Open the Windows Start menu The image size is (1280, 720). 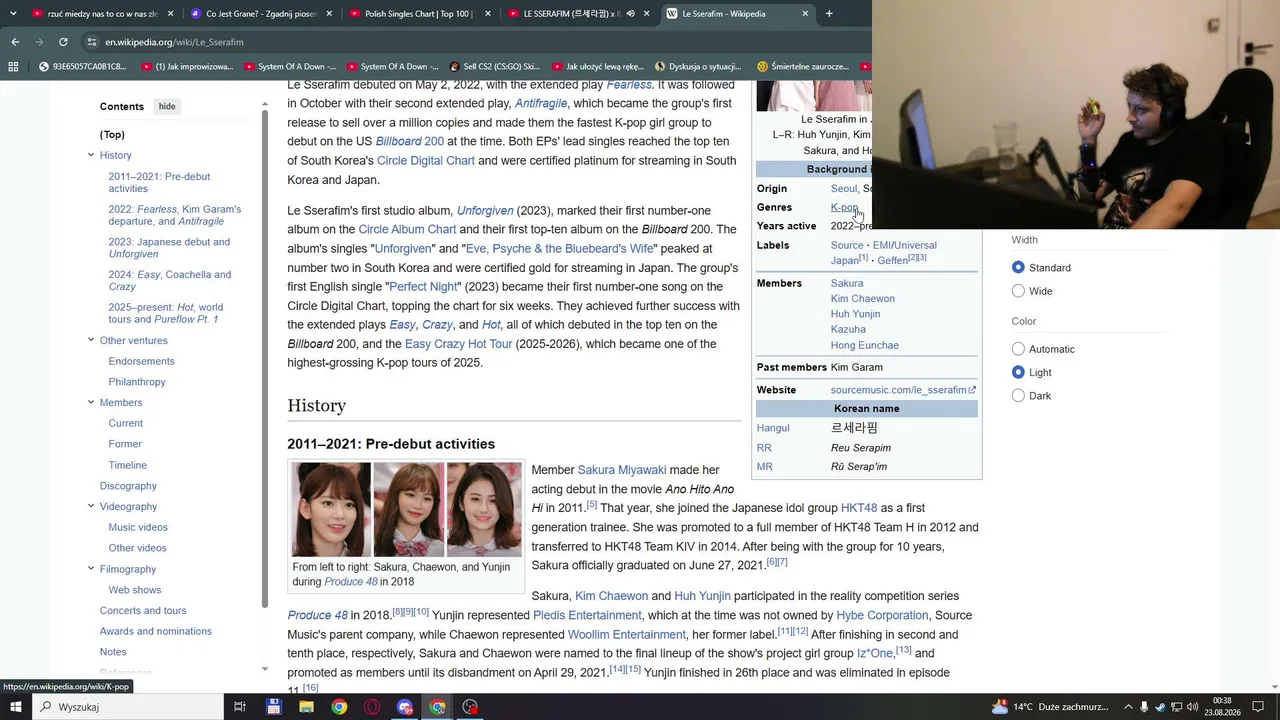point(16,707)
